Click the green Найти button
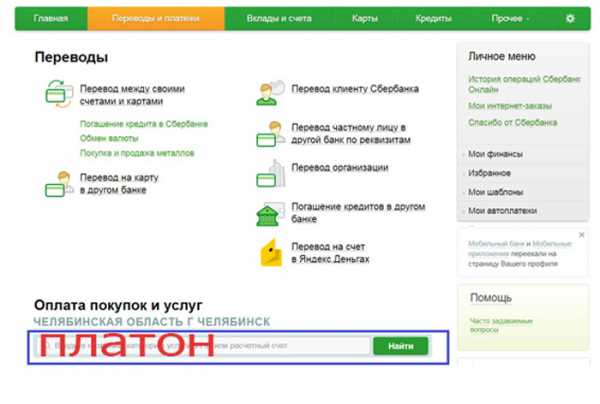The width and height of the screenshot is (600, 404). [x=401, y=346]
